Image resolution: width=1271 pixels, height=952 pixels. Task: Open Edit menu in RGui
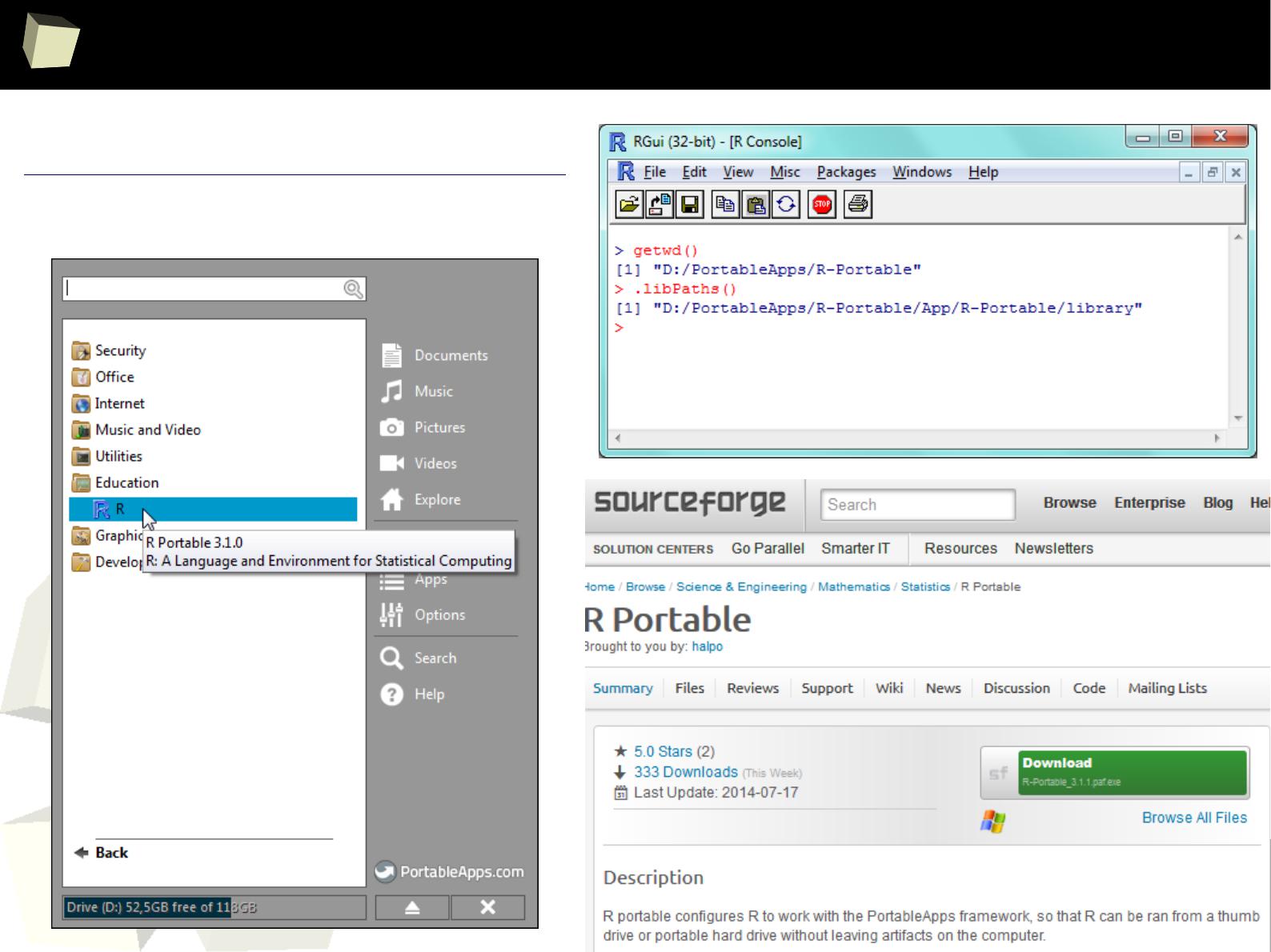pos(694,172)
